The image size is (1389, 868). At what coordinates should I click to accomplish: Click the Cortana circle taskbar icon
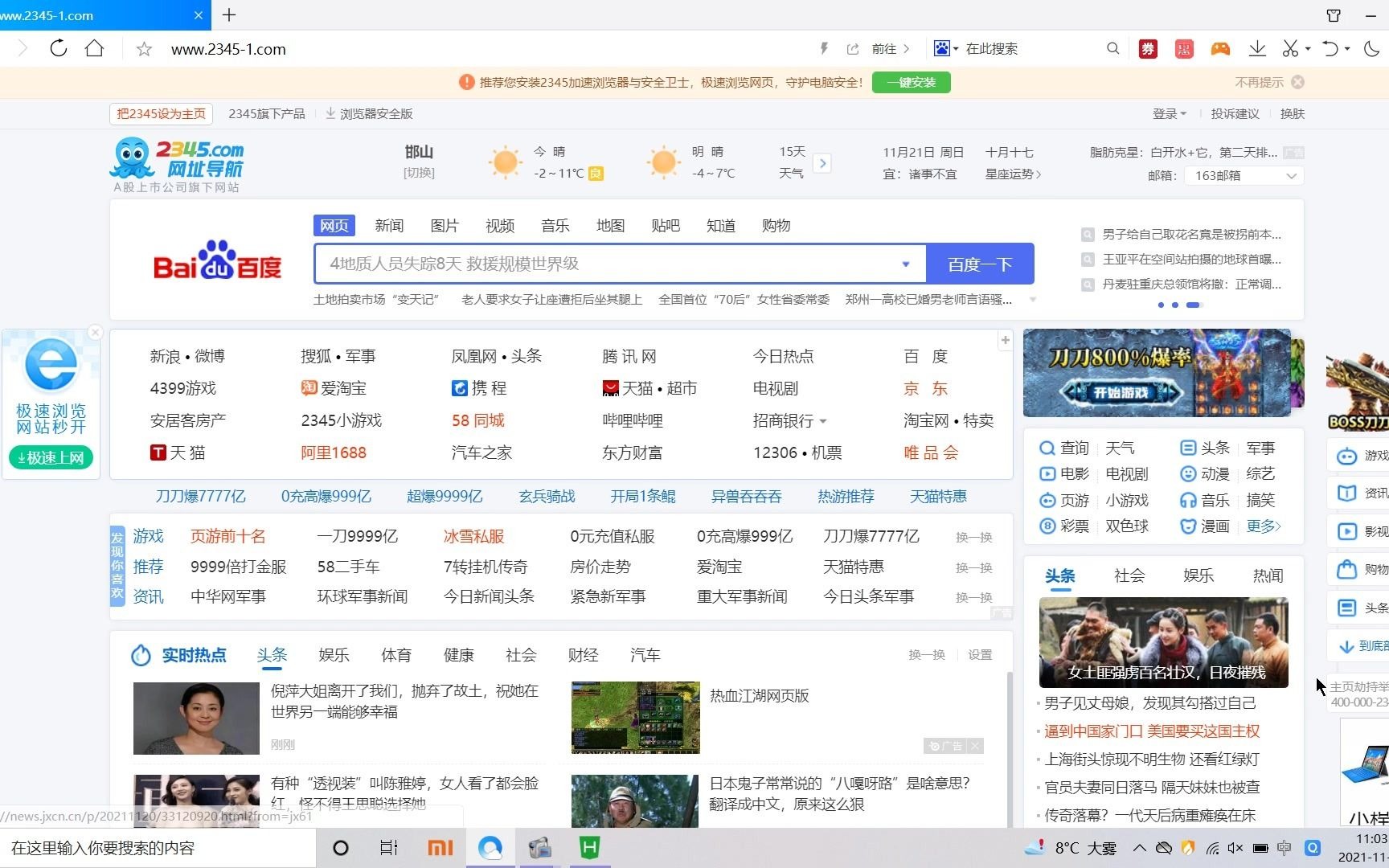pyautogui.click(x=341, y=847)
